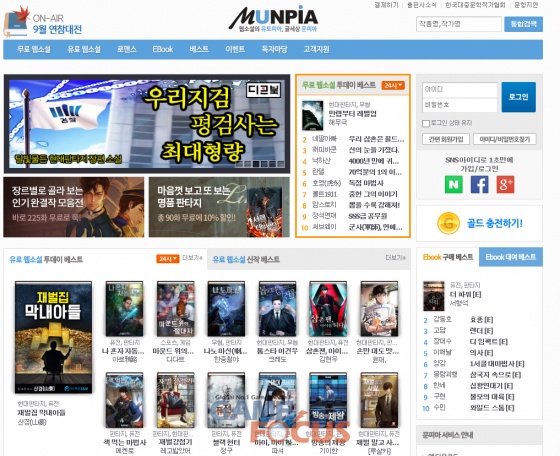The width and height of the screenshot is (560, 456).
Task: Open the 나노 마신 cover image
Action: coord(226,309)
